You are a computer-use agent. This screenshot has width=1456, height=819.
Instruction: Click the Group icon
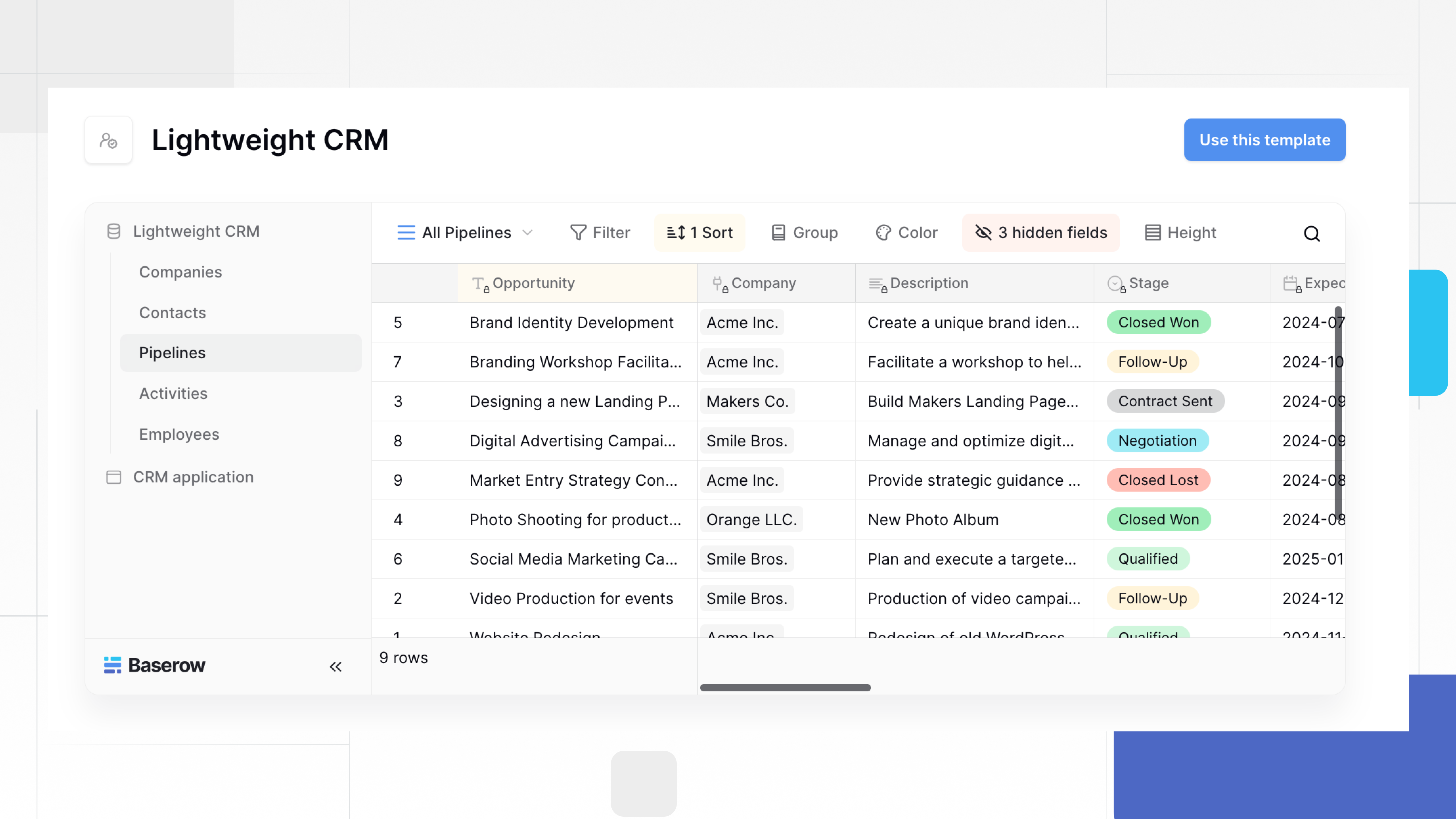(x=778, y=232)
